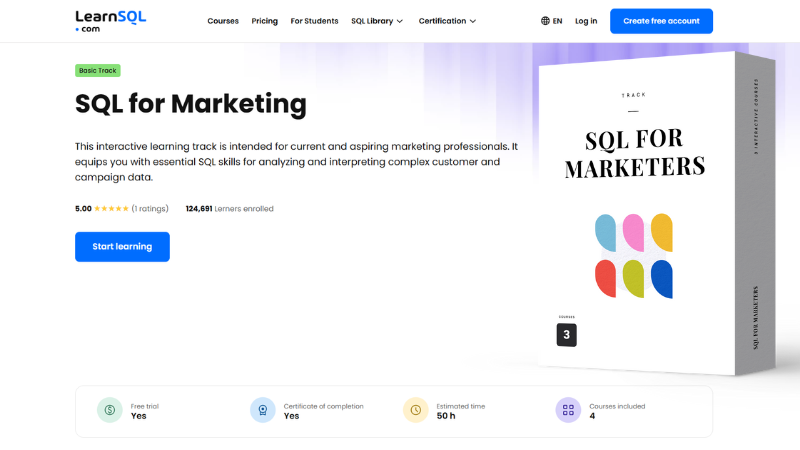Open the For Students menu item

(x=314, y=21)
